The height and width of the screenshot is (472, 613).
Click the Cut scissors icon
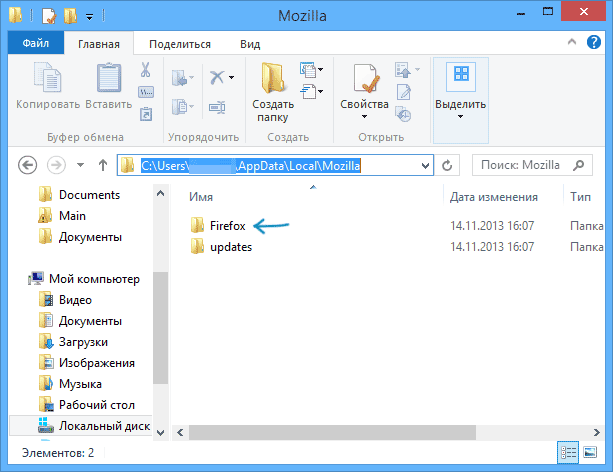tap(145, 70)
